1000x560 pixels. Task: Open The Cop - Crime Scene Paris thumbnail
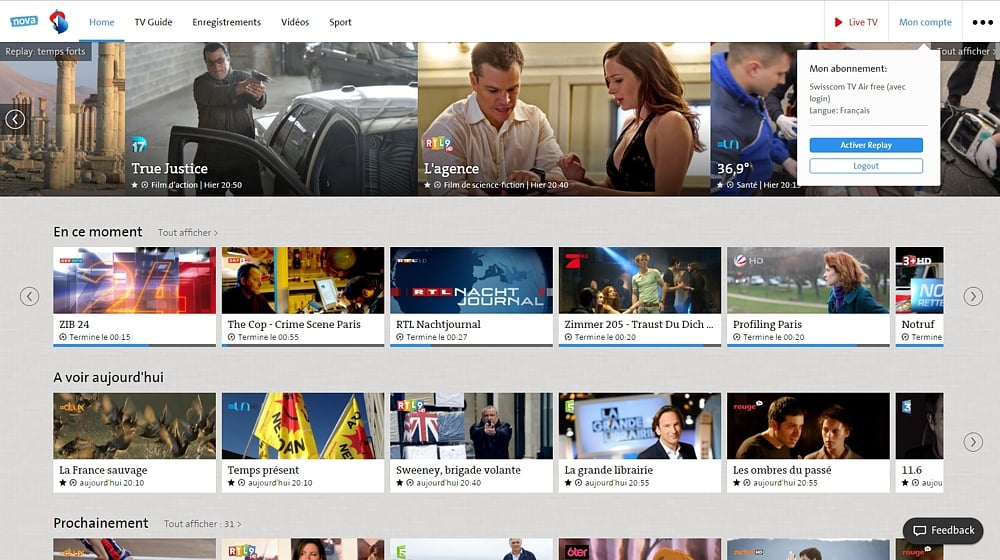click(x=303, y=281)
